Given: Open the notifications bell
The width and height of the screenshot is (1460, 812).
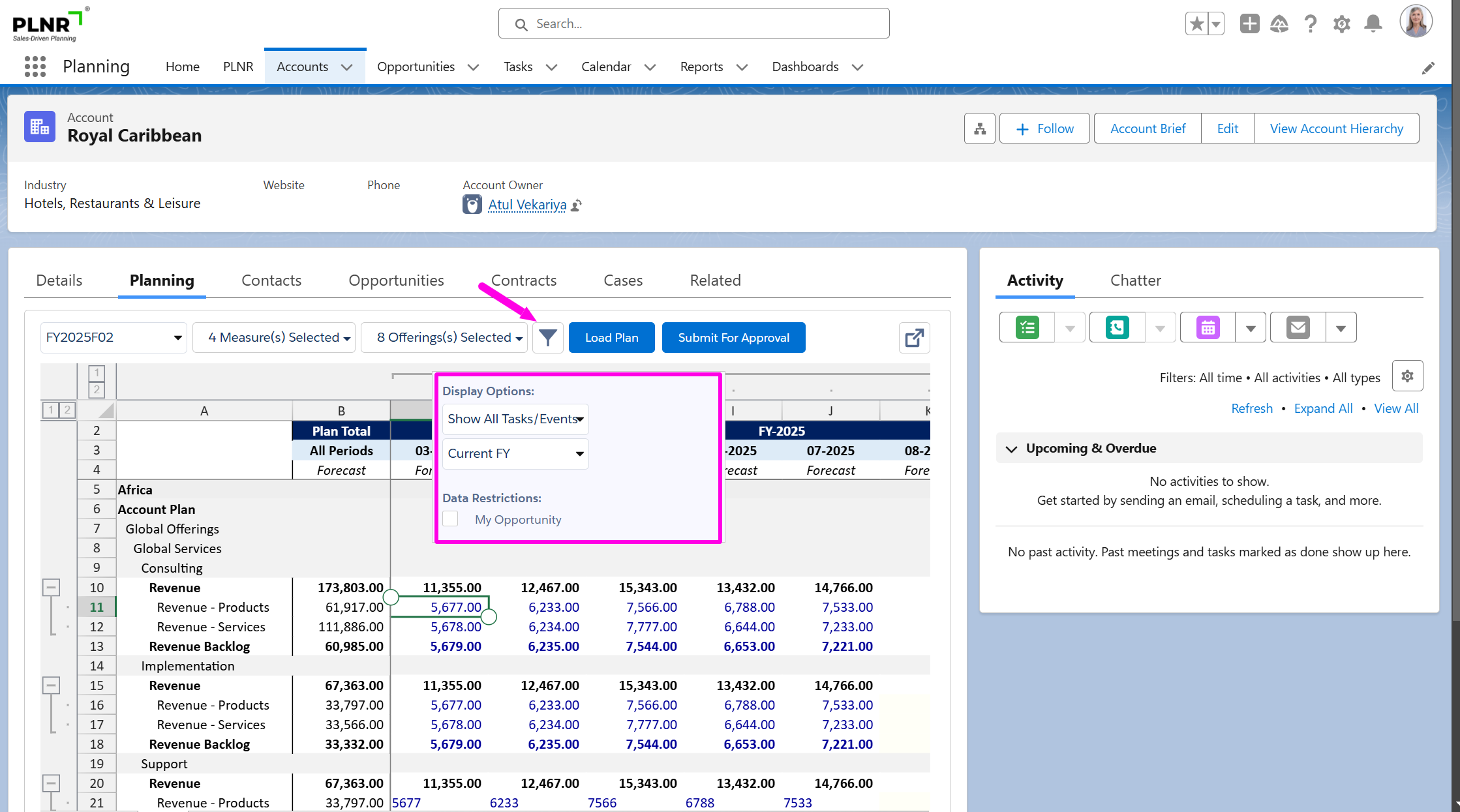Looking at the screenshot, I should click(1373, 24).
